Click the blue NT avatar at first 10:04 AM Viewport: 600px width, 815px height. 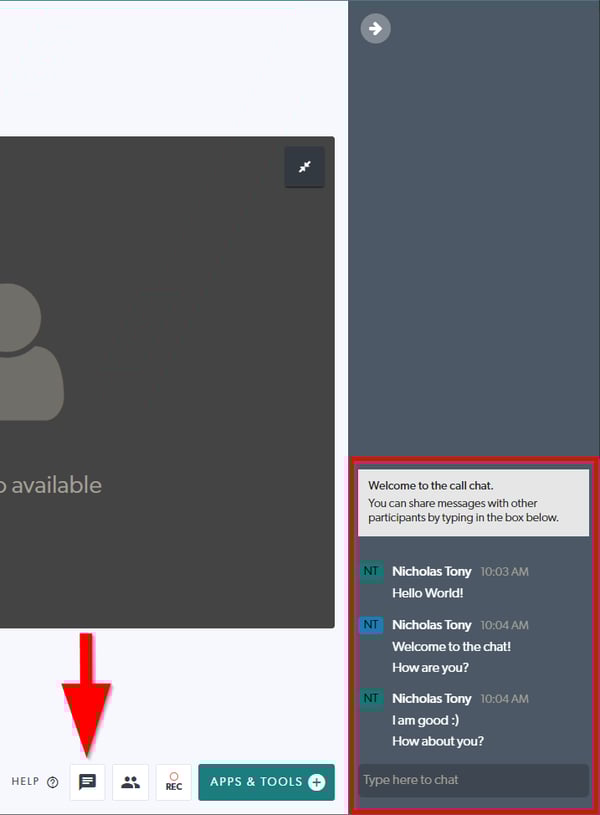click(371, 625)
